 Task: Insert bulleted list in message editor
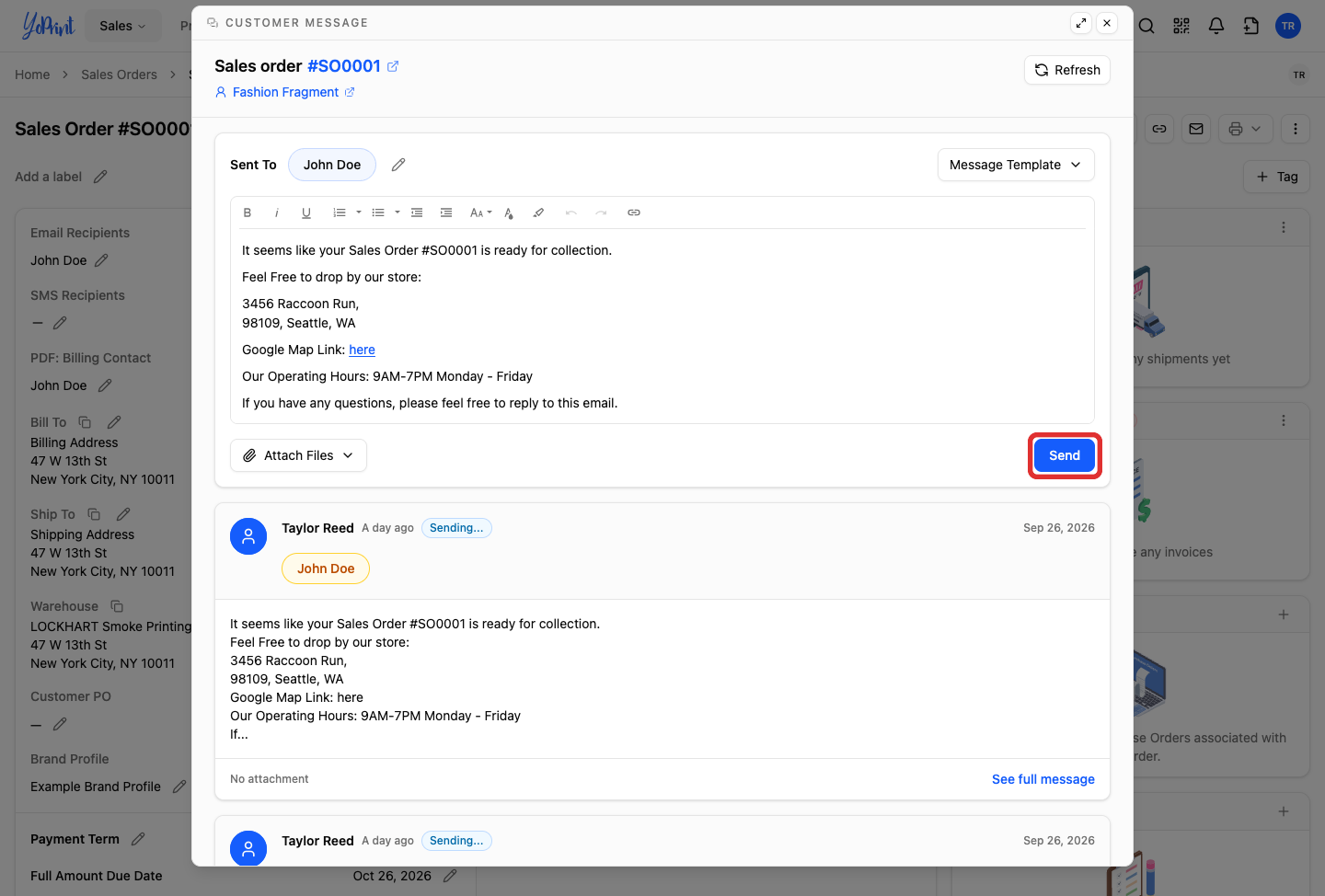tap(378, 213)
